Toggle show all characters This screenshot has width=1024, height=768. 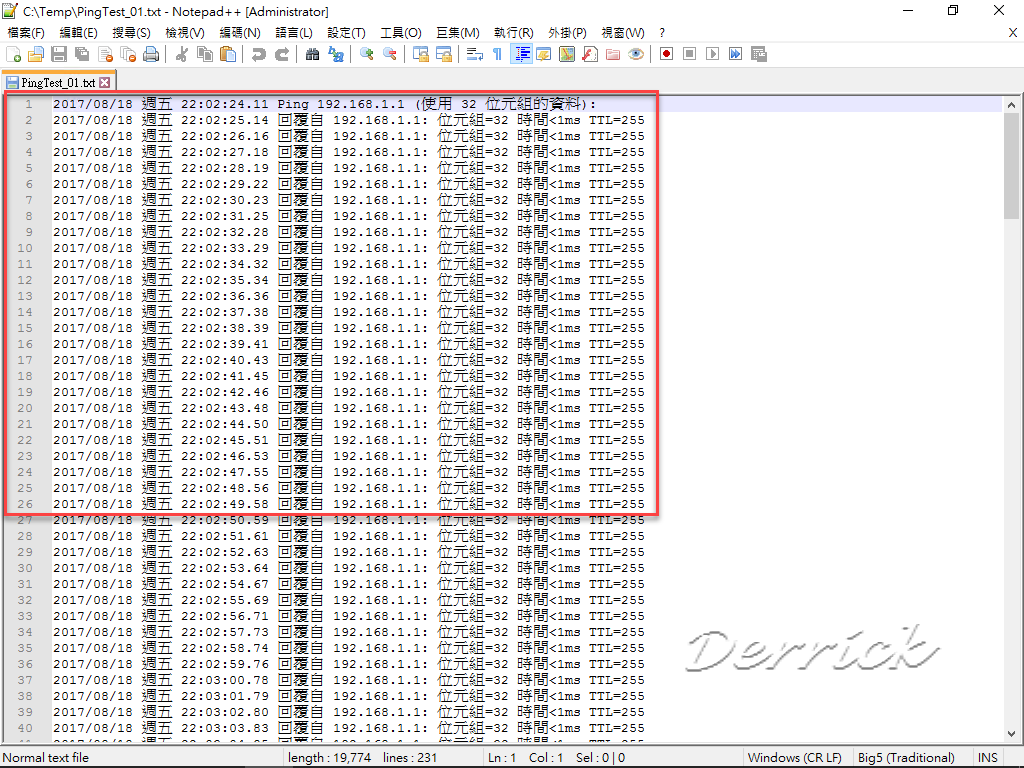pyautogui.click(x=496, y=54)
